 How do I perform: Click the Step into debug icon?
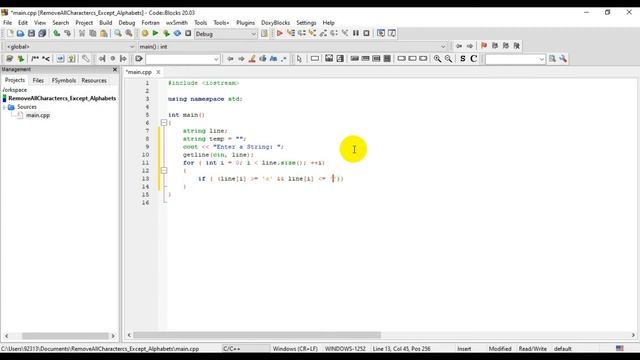point(312,33)
